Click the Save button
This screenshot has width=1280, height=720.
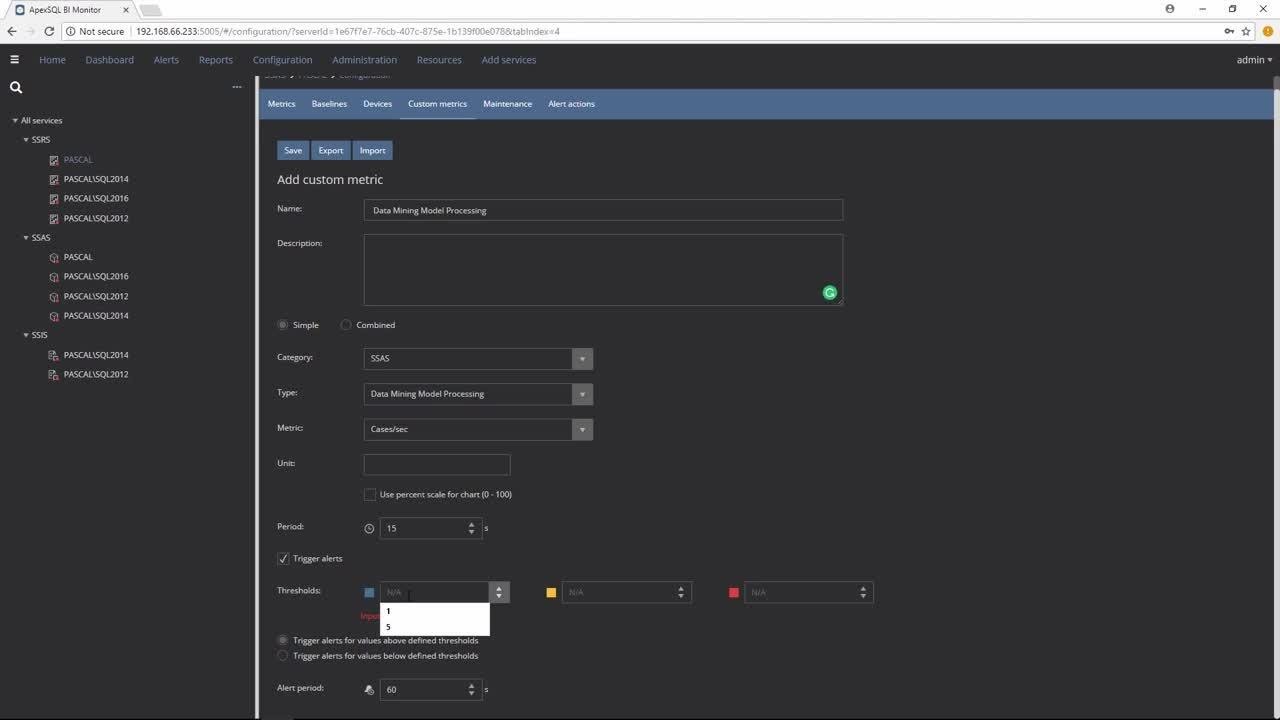click(293, 150)
